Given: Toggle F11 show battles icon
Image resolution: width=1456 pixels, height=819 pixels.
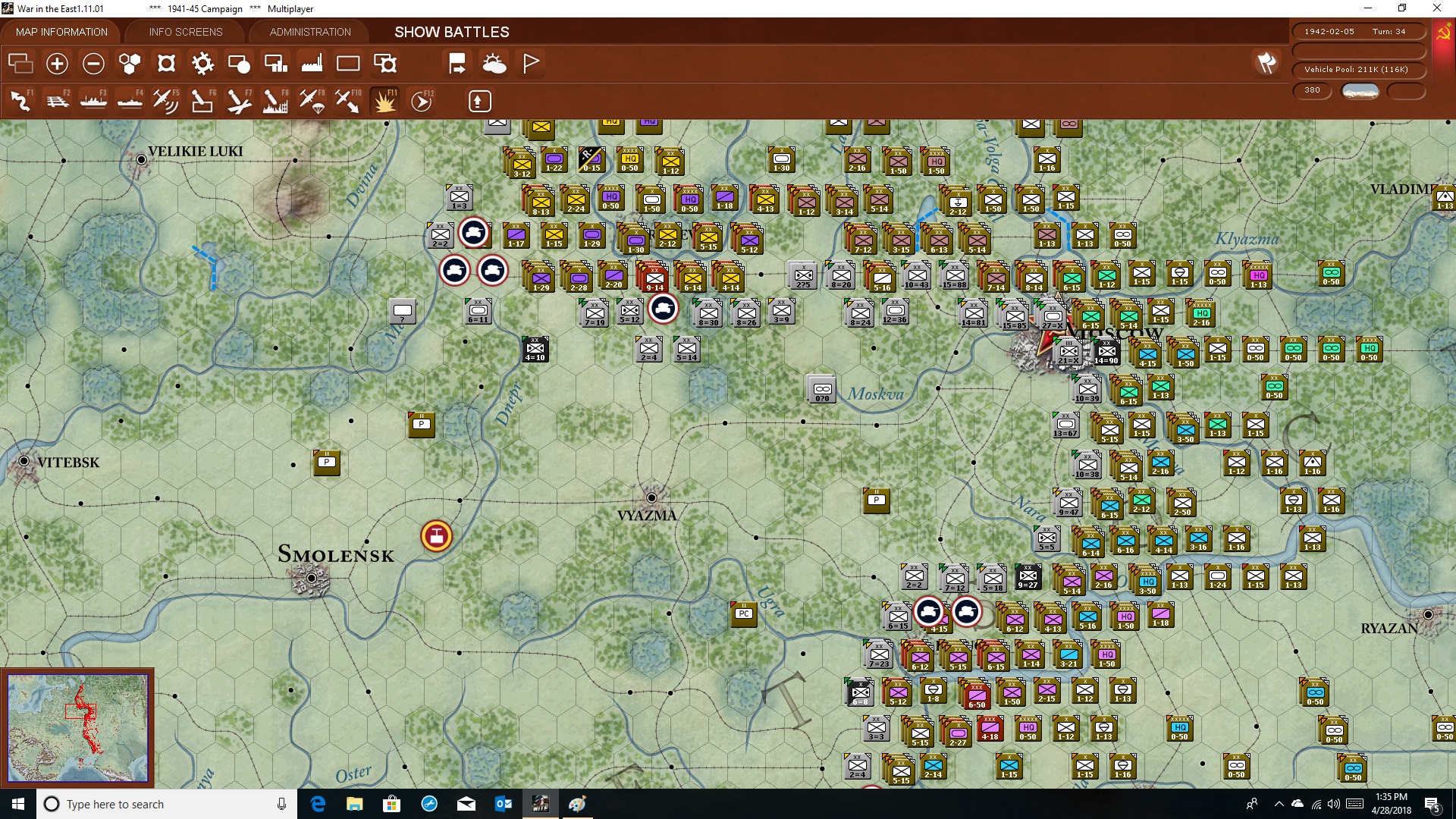Looking at the screenshot, I should (x=384, y=101).
